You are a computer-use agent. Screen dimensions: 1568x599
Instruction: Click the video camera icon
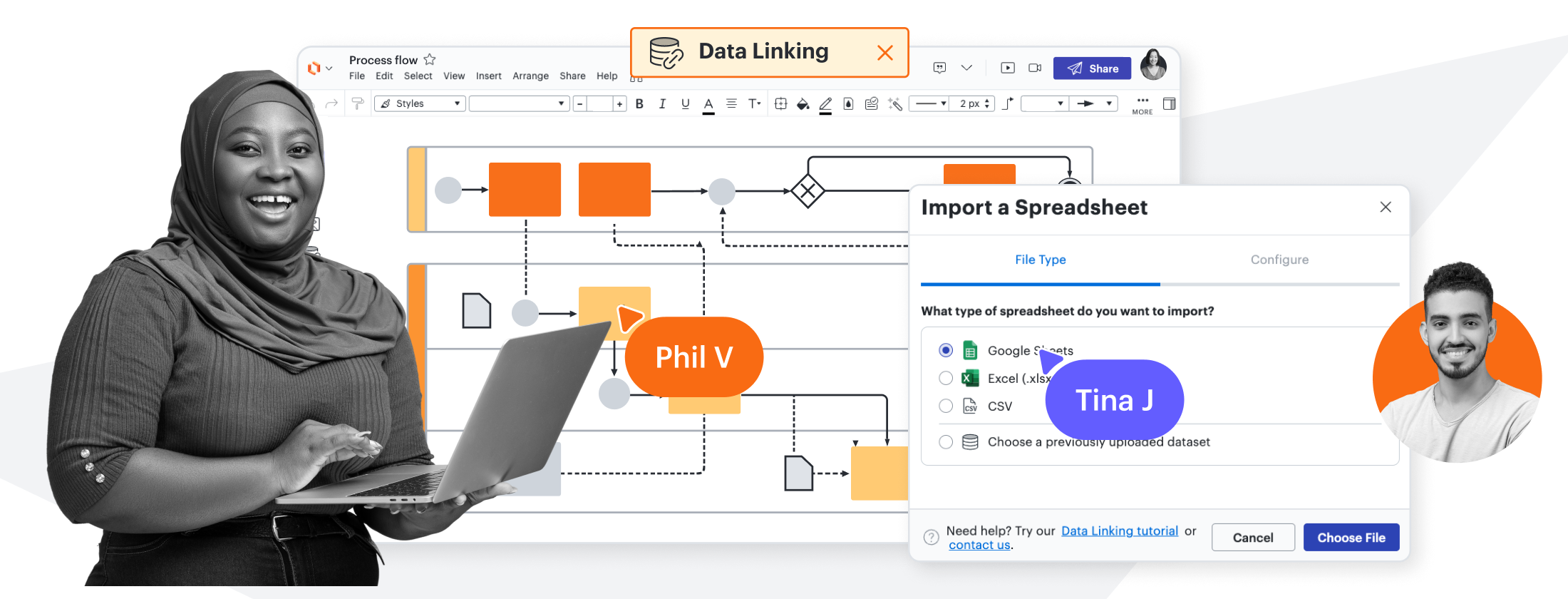tap(1035, 68)
